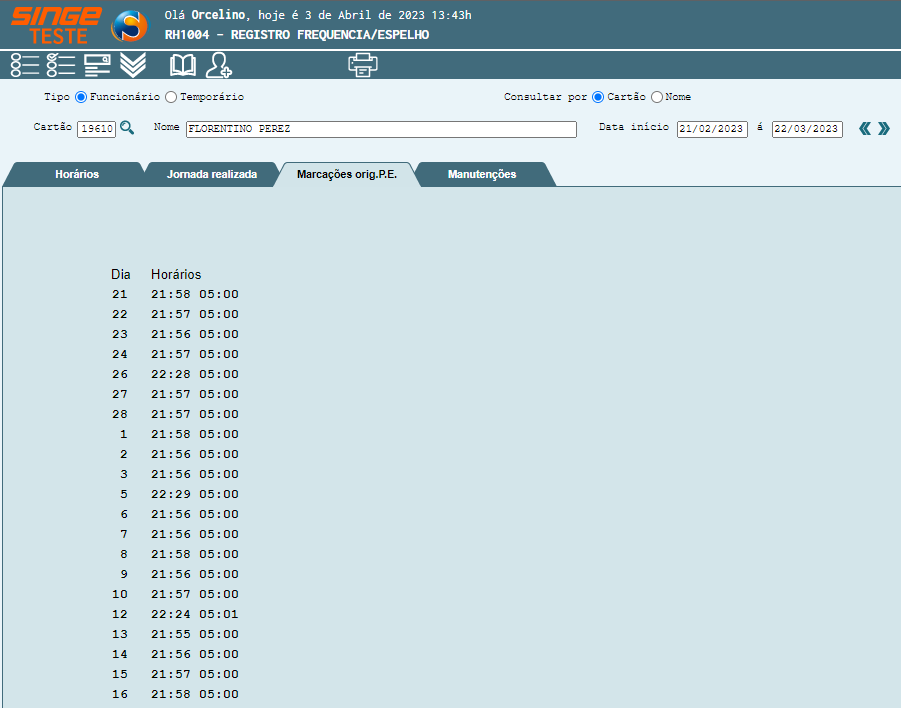Click day 10 row time 21:57
The image size is (901, 708).
pyautogui.click(x=171, y=594)
